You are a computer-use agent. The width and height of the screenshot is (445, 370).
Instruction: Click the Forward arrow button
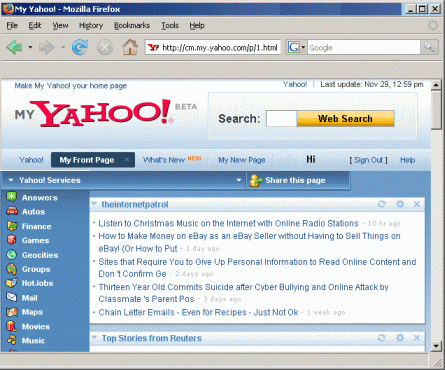click(46, 47)
